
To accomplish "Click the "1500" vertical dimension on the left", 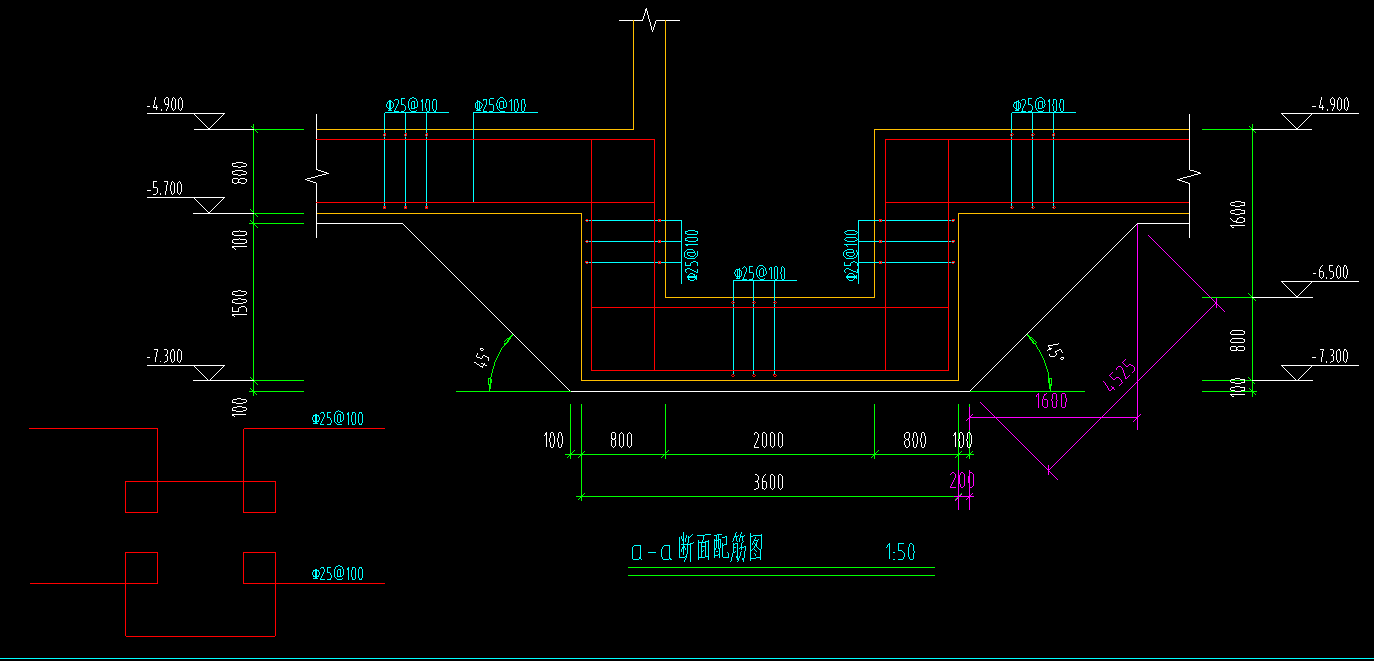I will tap(240, 305).
